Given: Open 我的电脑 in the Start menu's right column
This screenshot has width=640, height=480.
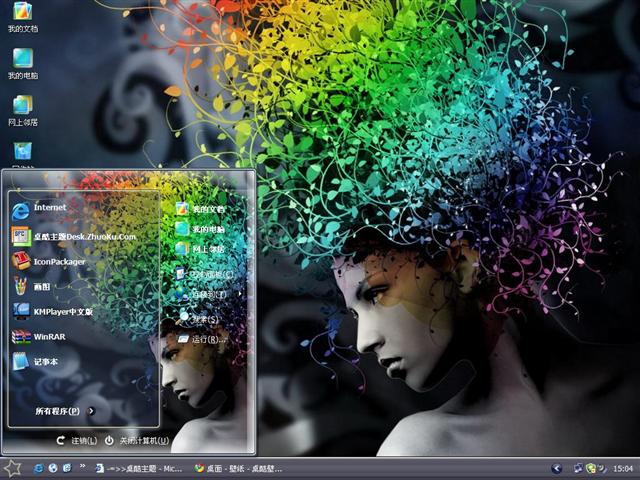Looking at the screenshot, I should point(200,229).
